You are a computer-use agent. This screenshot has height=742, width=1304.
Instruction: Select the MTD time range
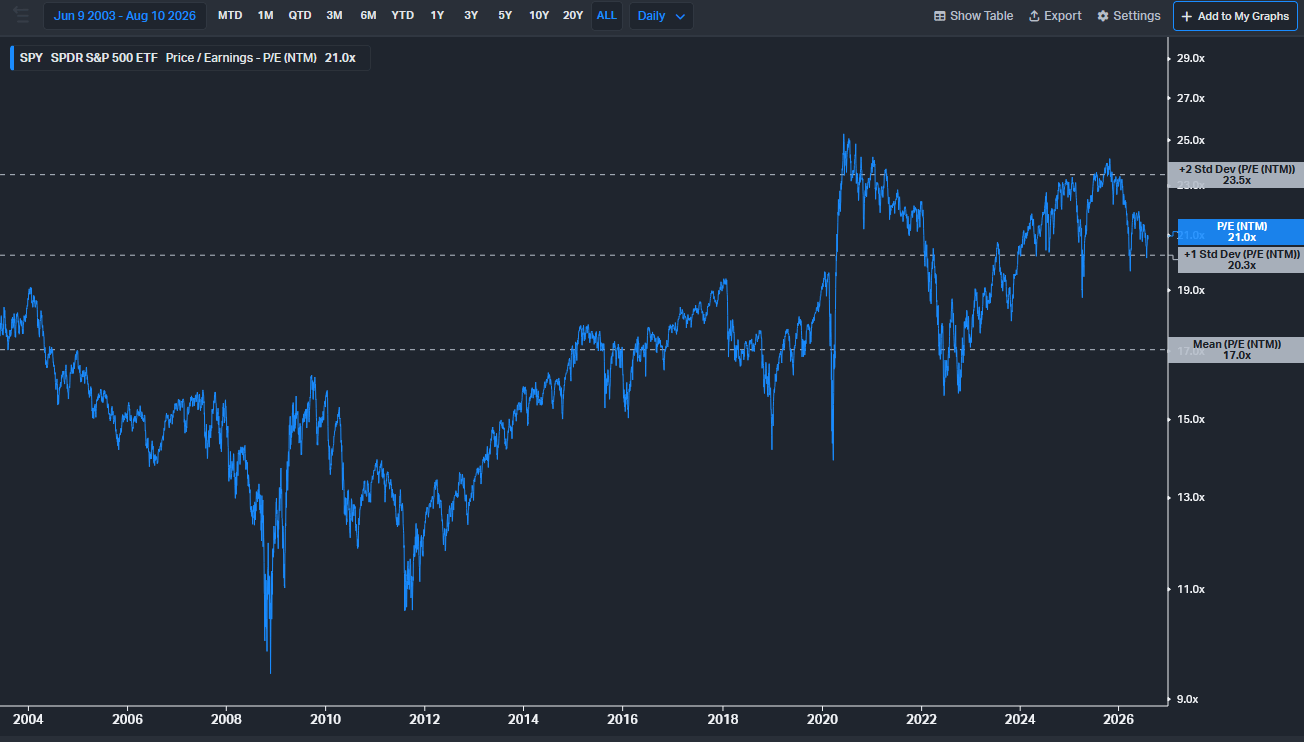(x=230, y=16)
